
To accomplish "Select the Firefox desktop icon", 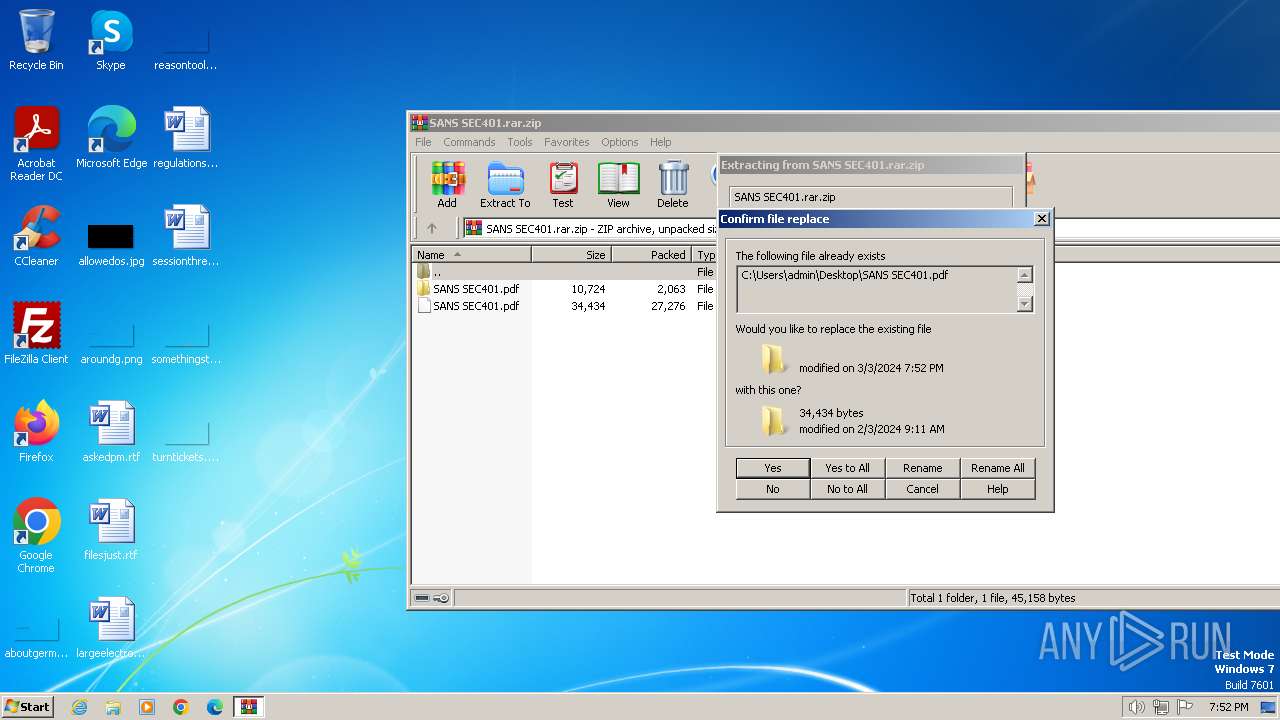I will click(36, 432).
